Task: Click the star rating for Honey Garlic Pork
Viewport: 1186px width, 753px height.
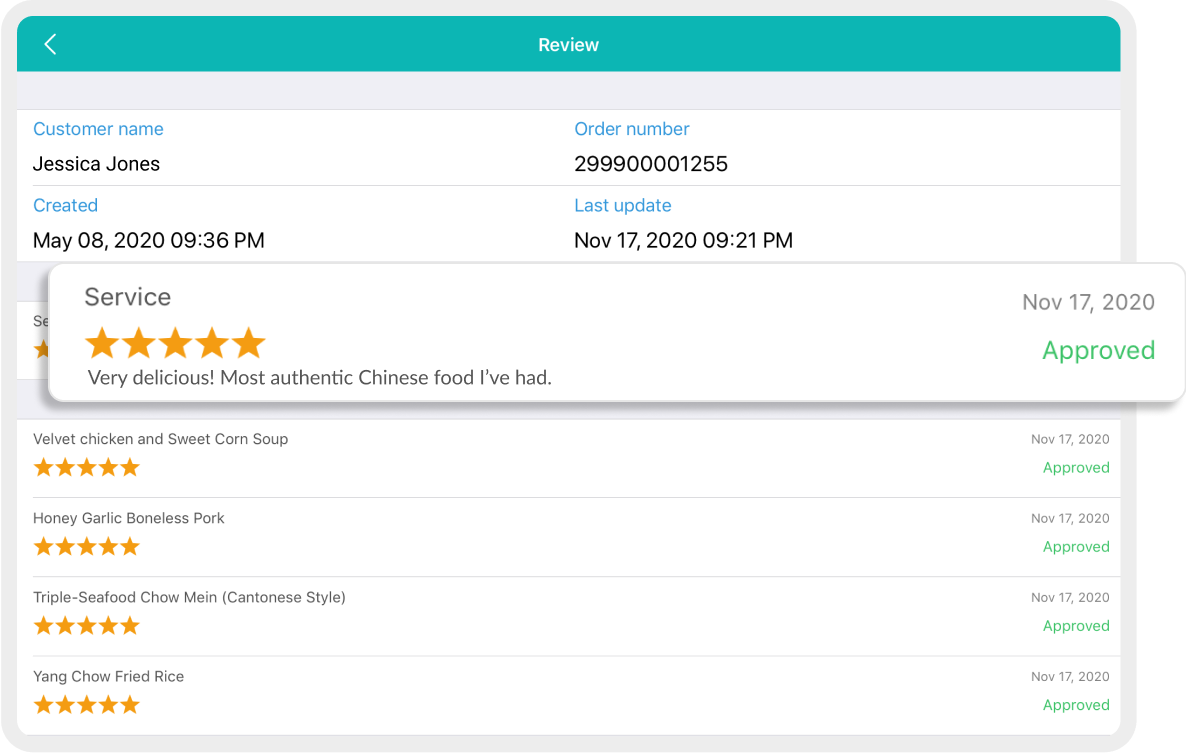Action: (87, 547)
